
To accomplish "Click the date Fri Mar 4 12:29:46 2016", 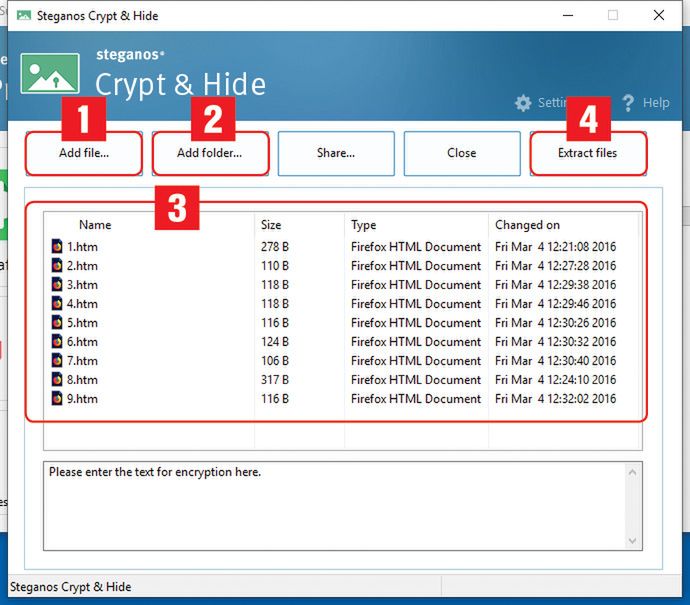I will click(x=555, y=304).
